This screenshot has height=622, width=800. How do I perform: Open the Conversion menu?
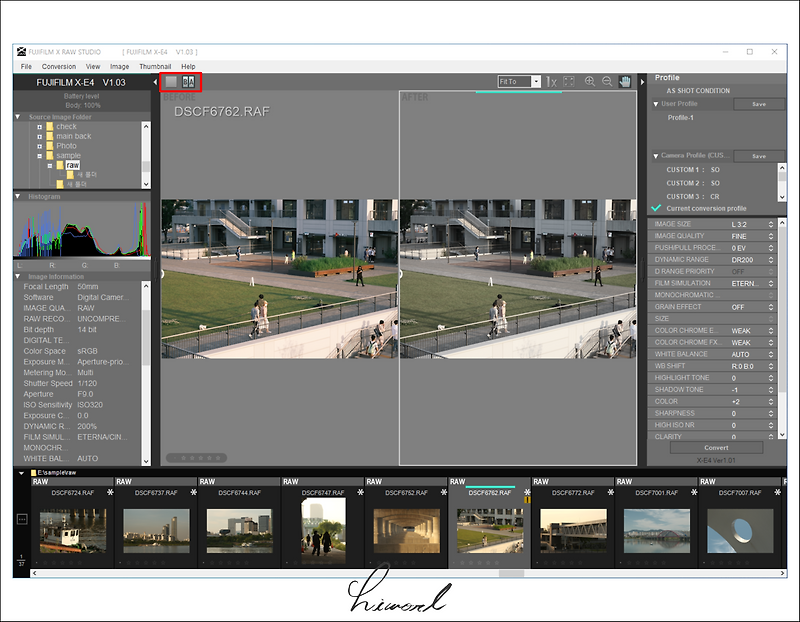(x=59, y=66)
